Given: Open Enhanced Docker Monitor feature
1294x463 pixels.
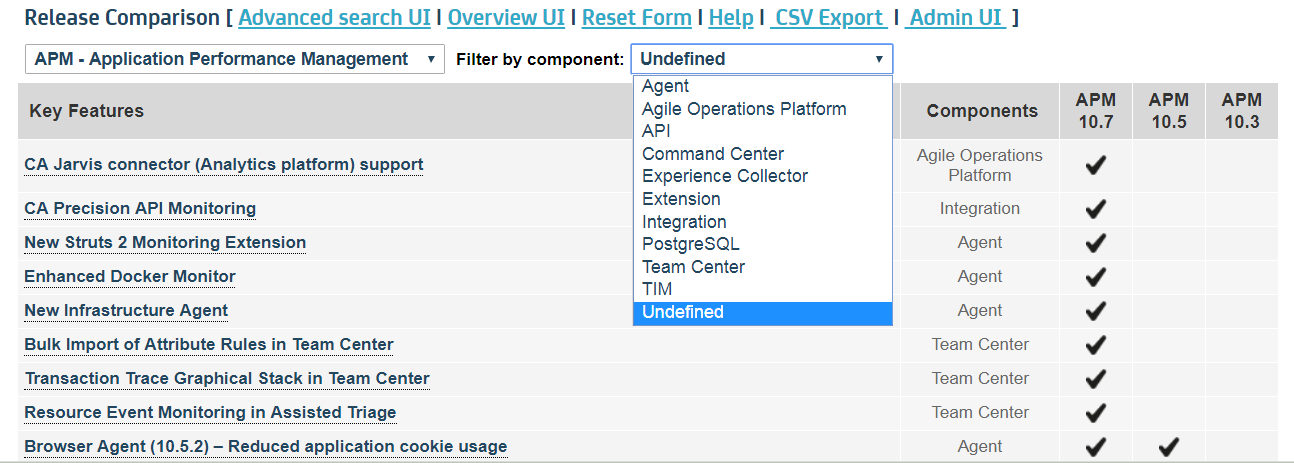Looking at the screenshot, I should click(x=130, y=277).
